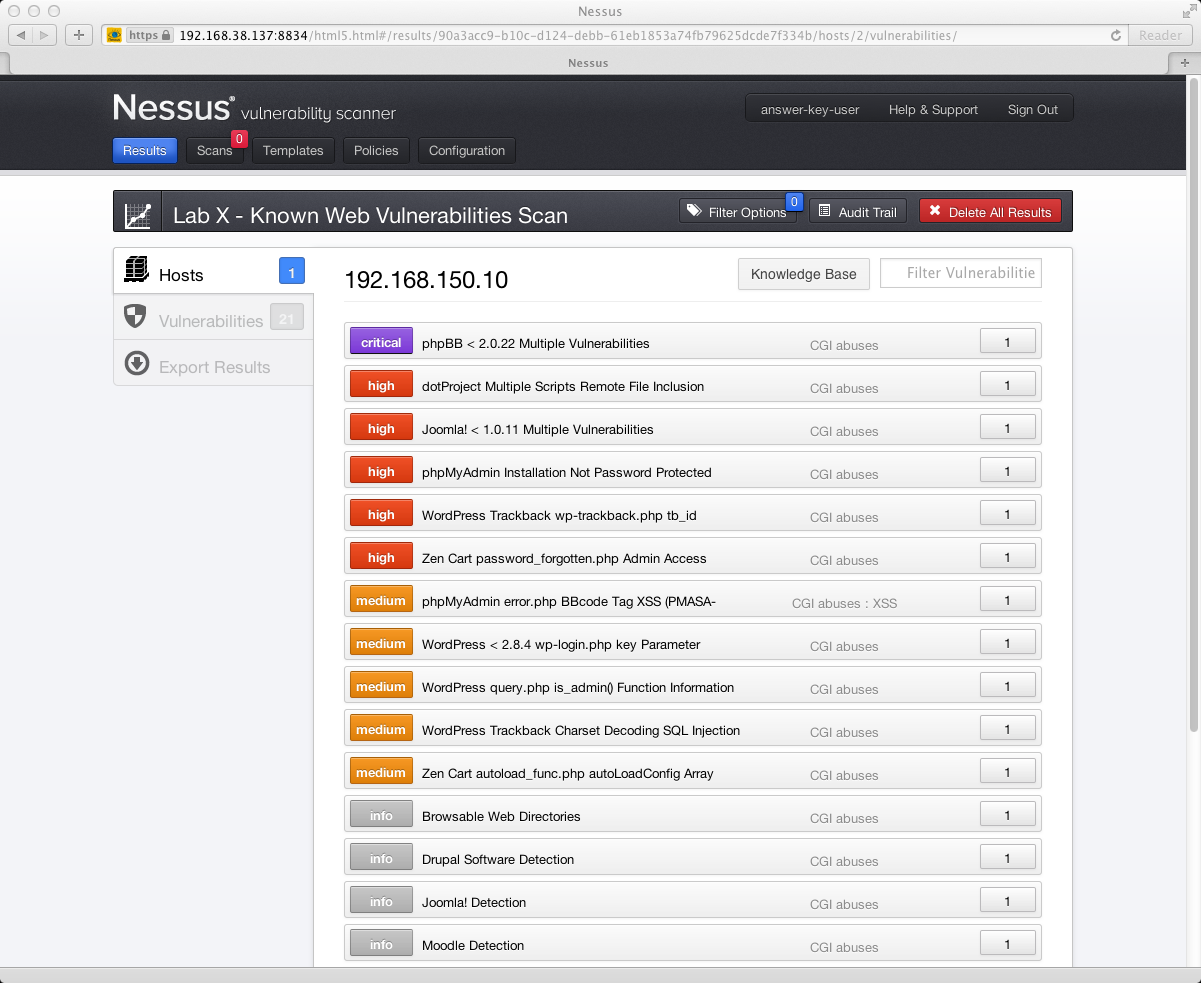Open WordPress Trackback Charset Decoding SQL Injection
The width and height of the screenshot is (1201, 983).
pyautogui.click(x=692, y=728)
